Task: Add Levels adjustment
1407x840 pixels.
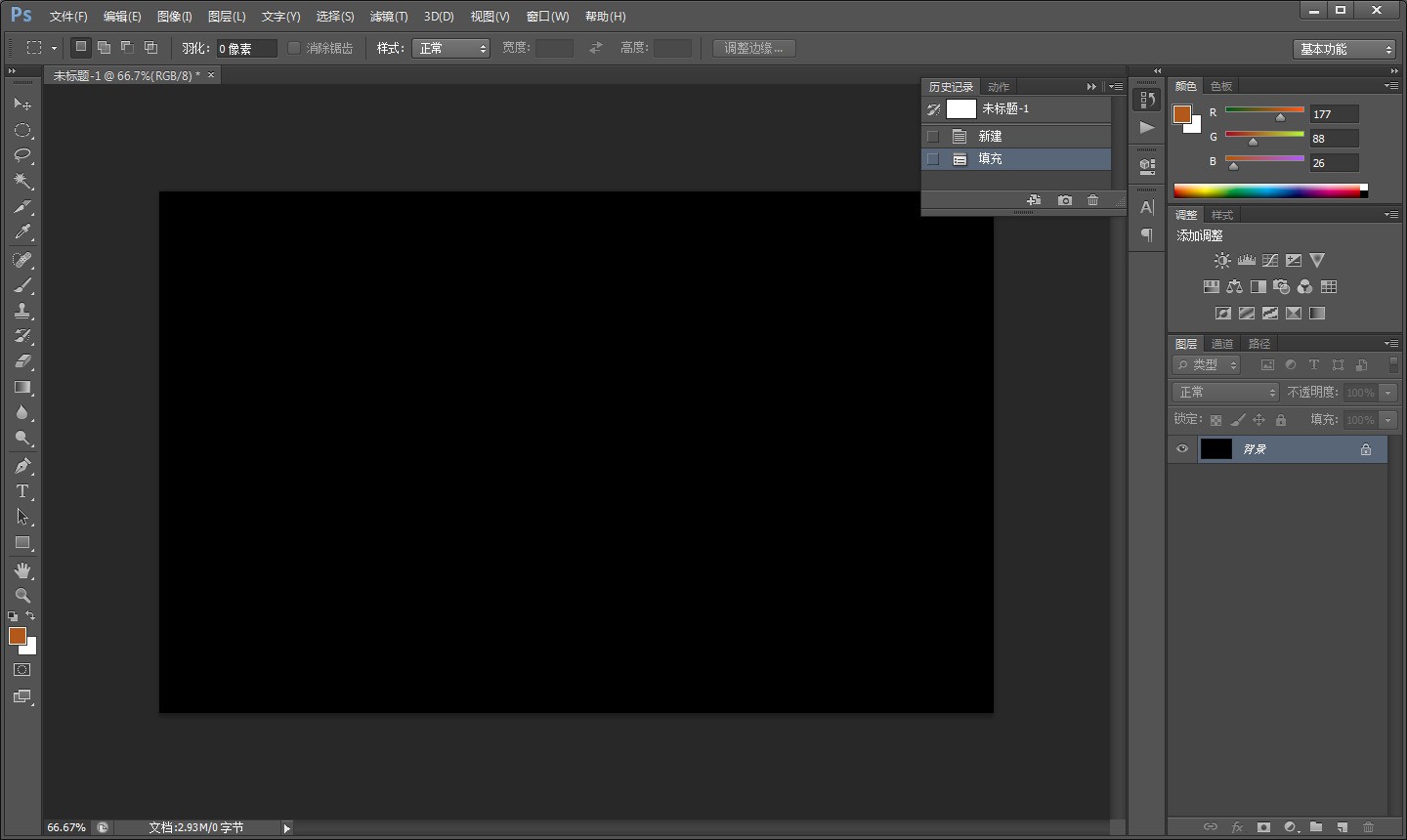Action: 1247,261
